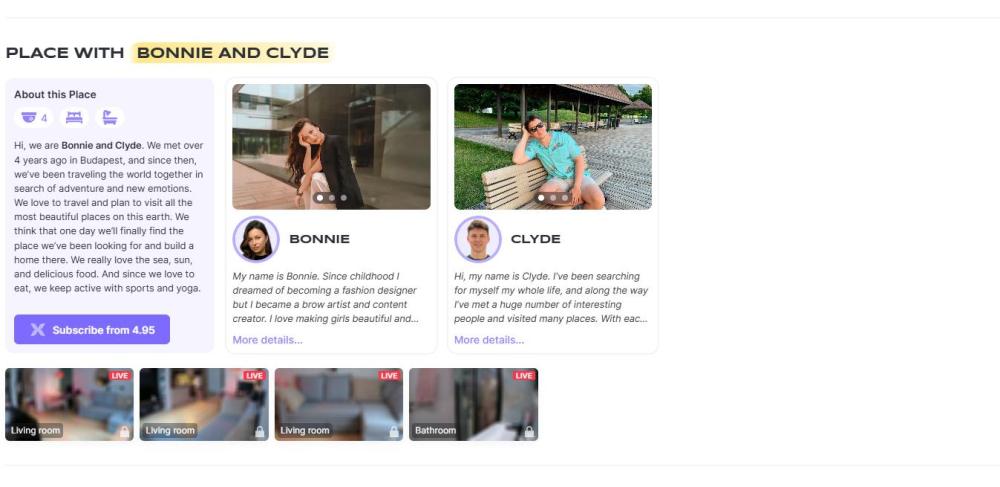Click Clyde's round avatar photo
Viewport: 1000px width, 487px height.
[x=478, y=239]
